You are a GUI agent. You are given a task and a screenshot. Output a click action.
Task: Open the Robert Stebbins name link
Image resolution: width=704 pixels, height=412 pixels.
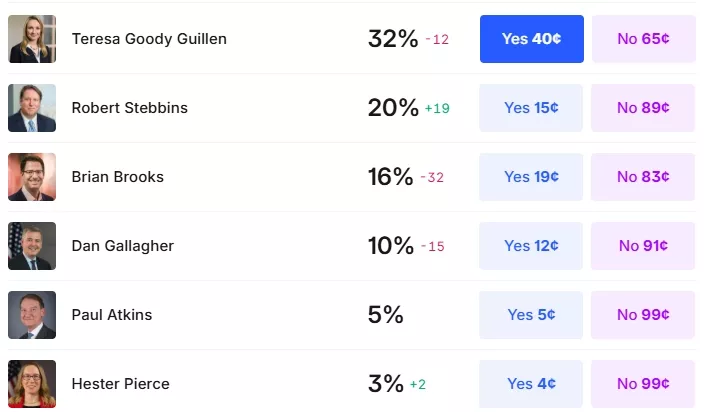(130, 108)
